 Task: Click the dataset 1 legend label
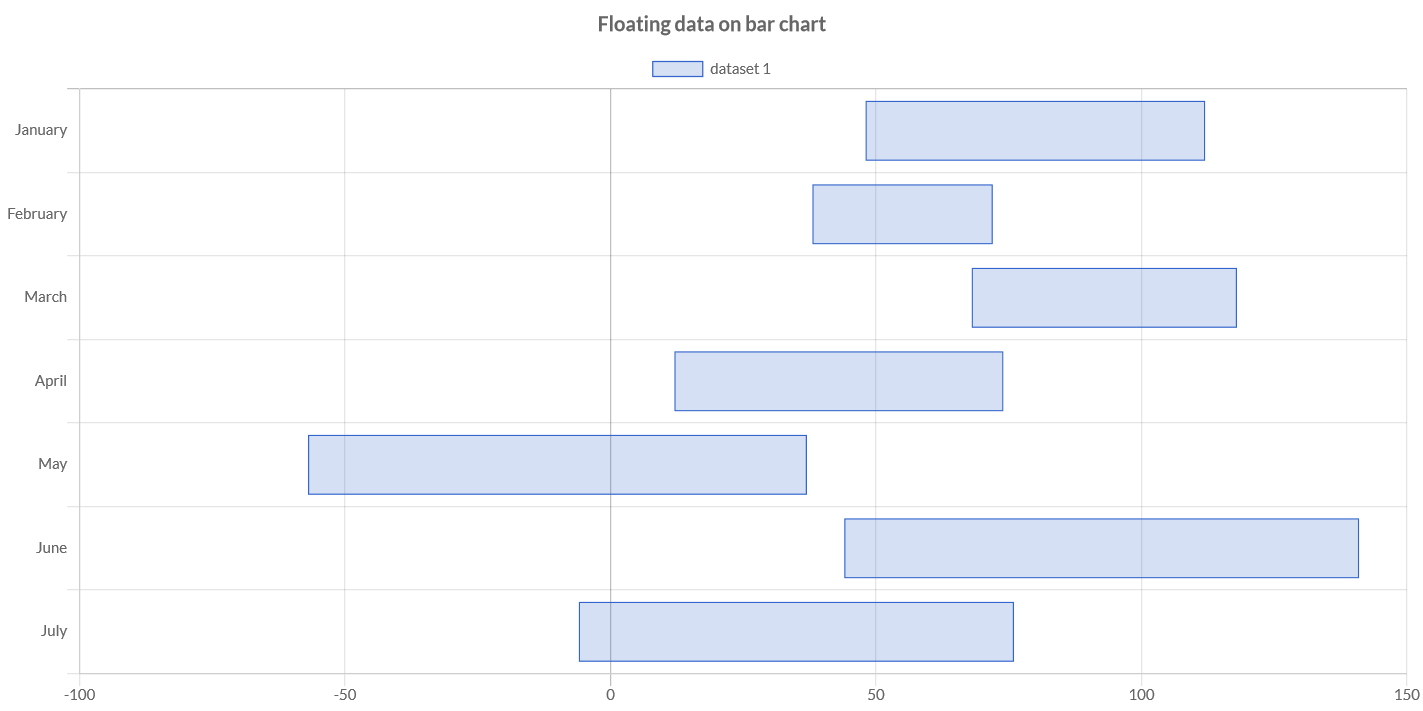click(x=740, y=69)
